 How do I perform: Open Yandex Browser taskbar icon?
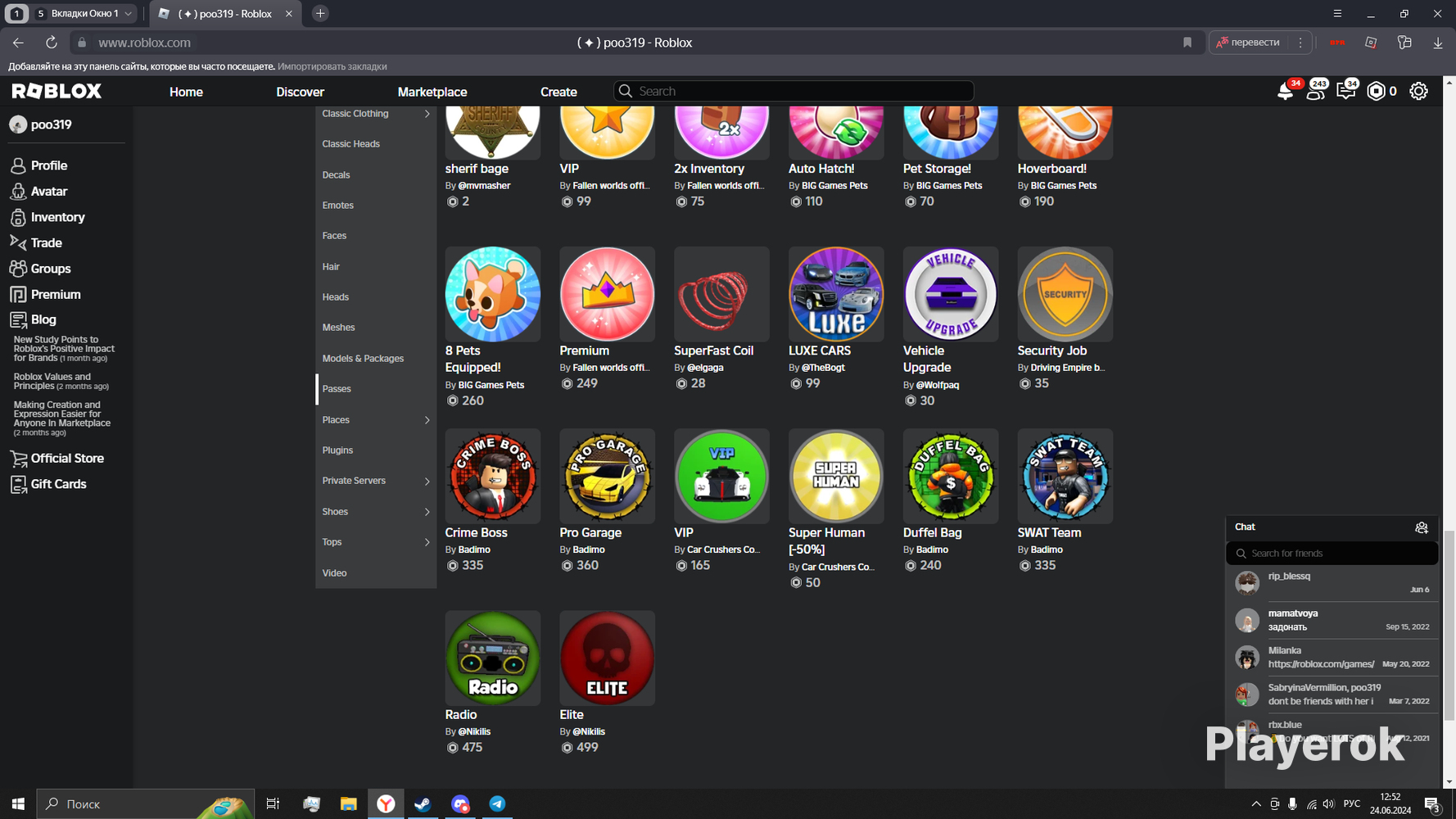click(386, 804)
